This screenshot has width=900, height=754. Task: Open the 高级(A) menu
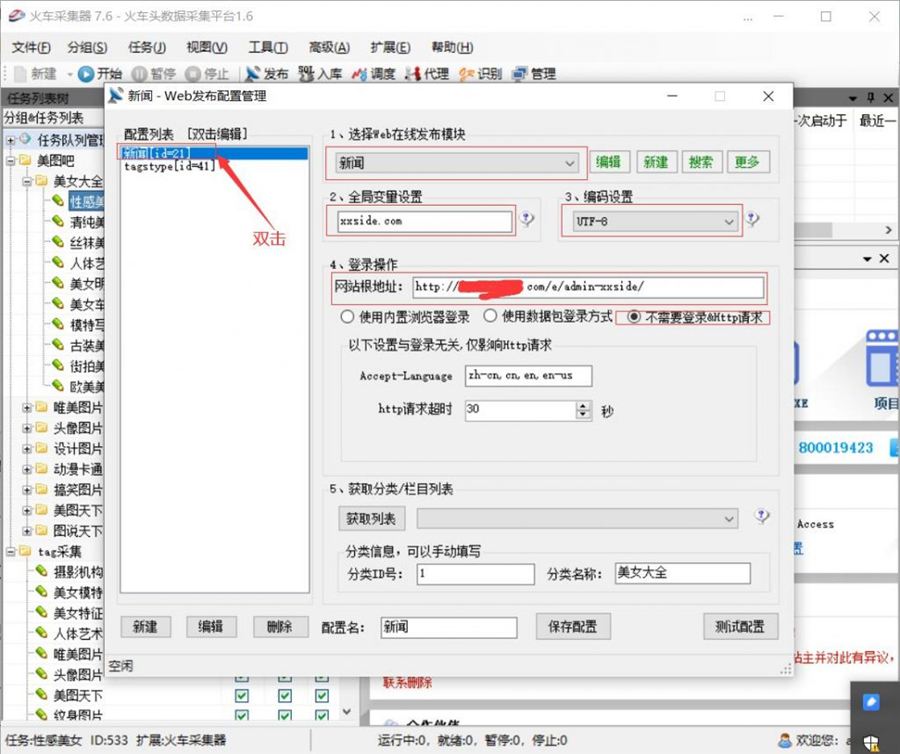pyautogui.click(x=329, y=47)
